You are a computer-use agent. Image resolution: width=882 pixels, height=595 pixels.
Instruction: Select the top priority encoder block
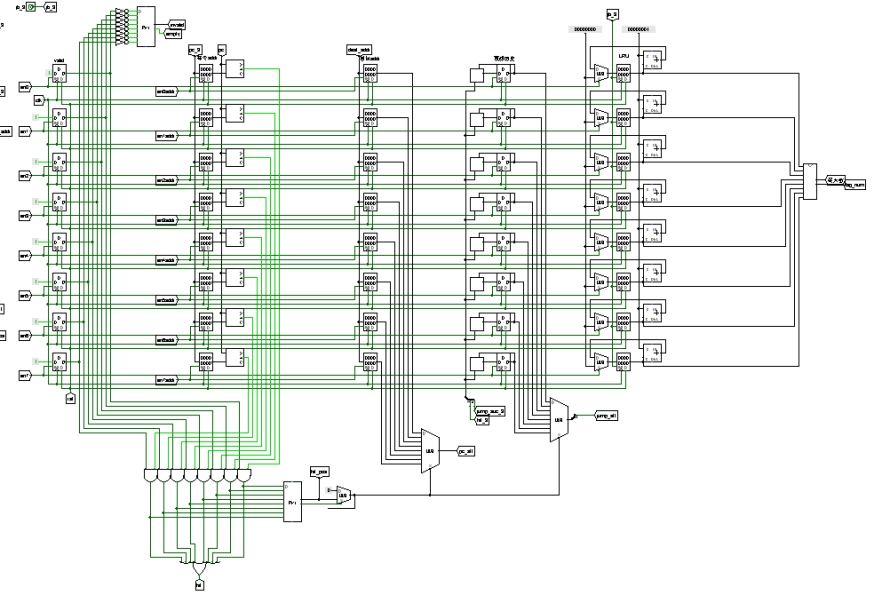(146, 26)
